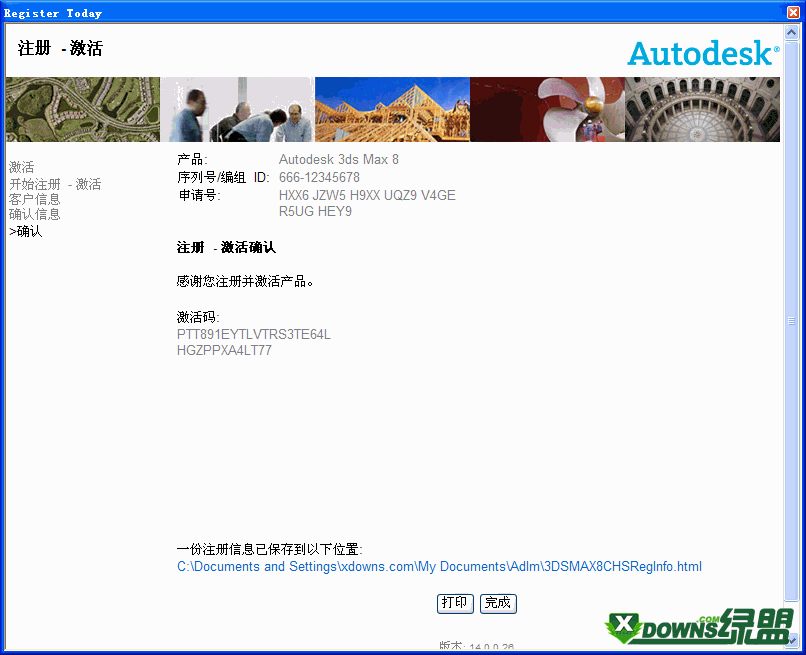Click the Autodesk logo
The image size is (806, 655).
pos(703,53)
